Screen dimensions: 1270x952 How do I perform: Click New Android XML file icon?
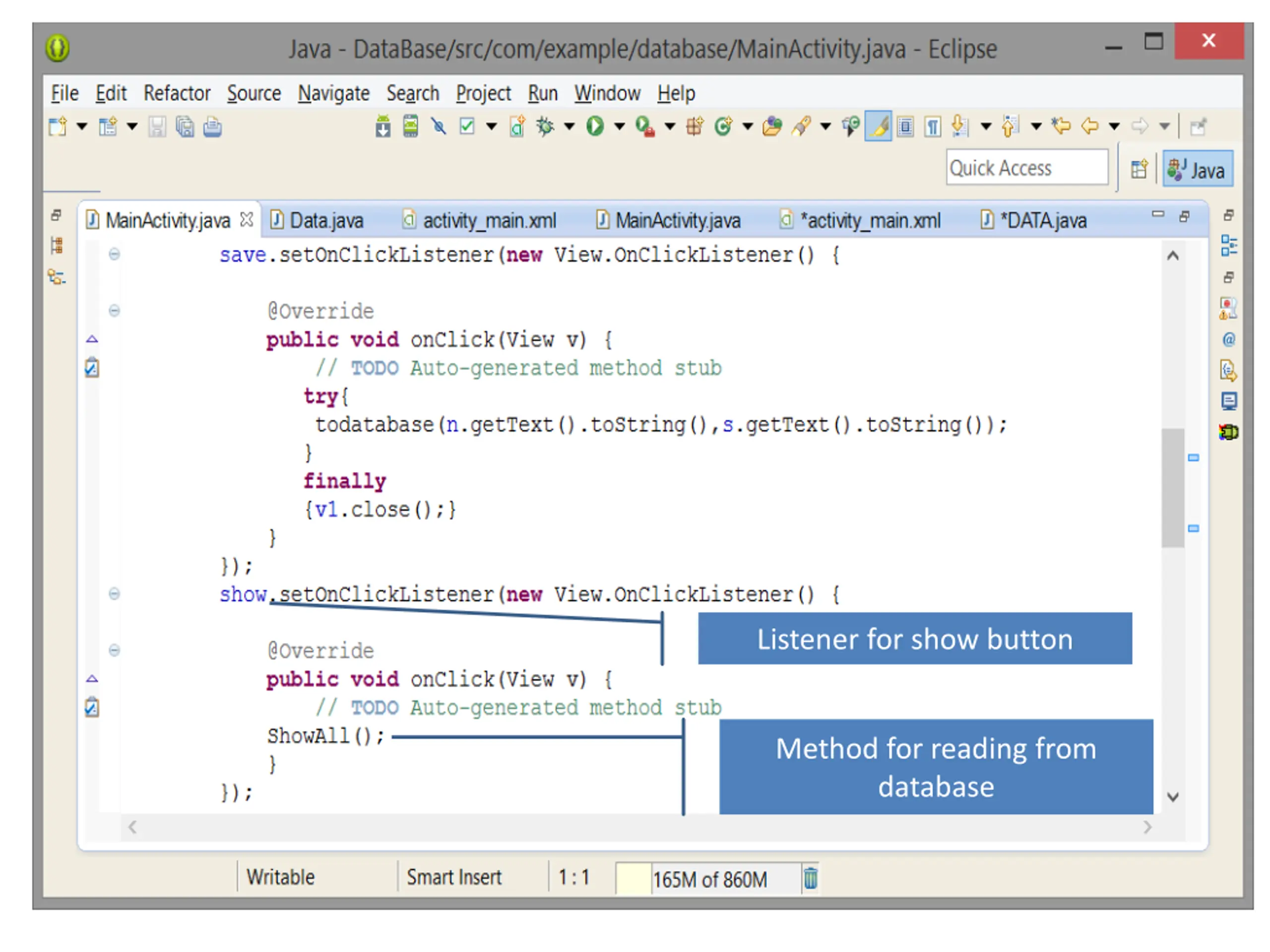[x=517, y=126]
